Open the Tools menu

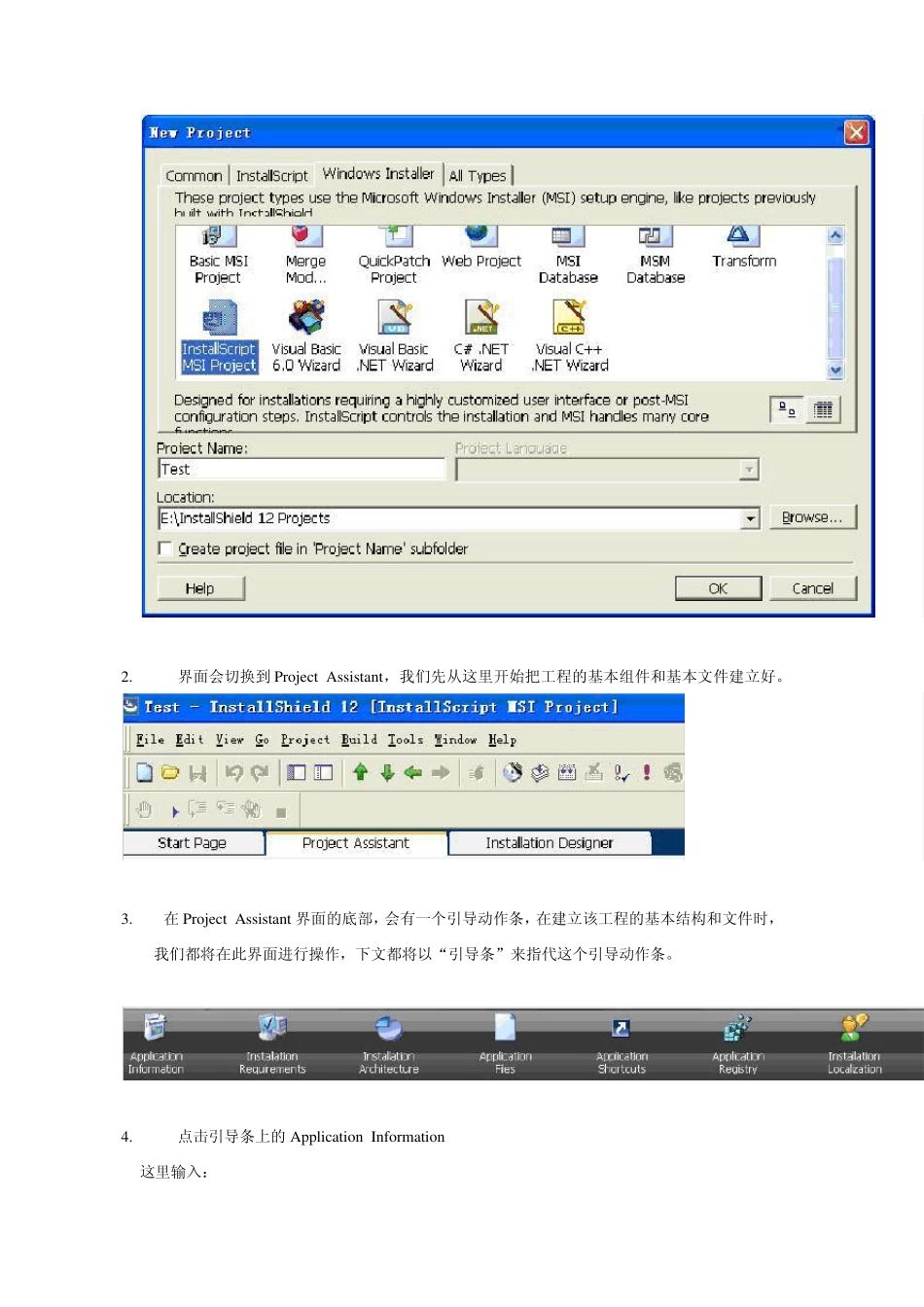406,740
